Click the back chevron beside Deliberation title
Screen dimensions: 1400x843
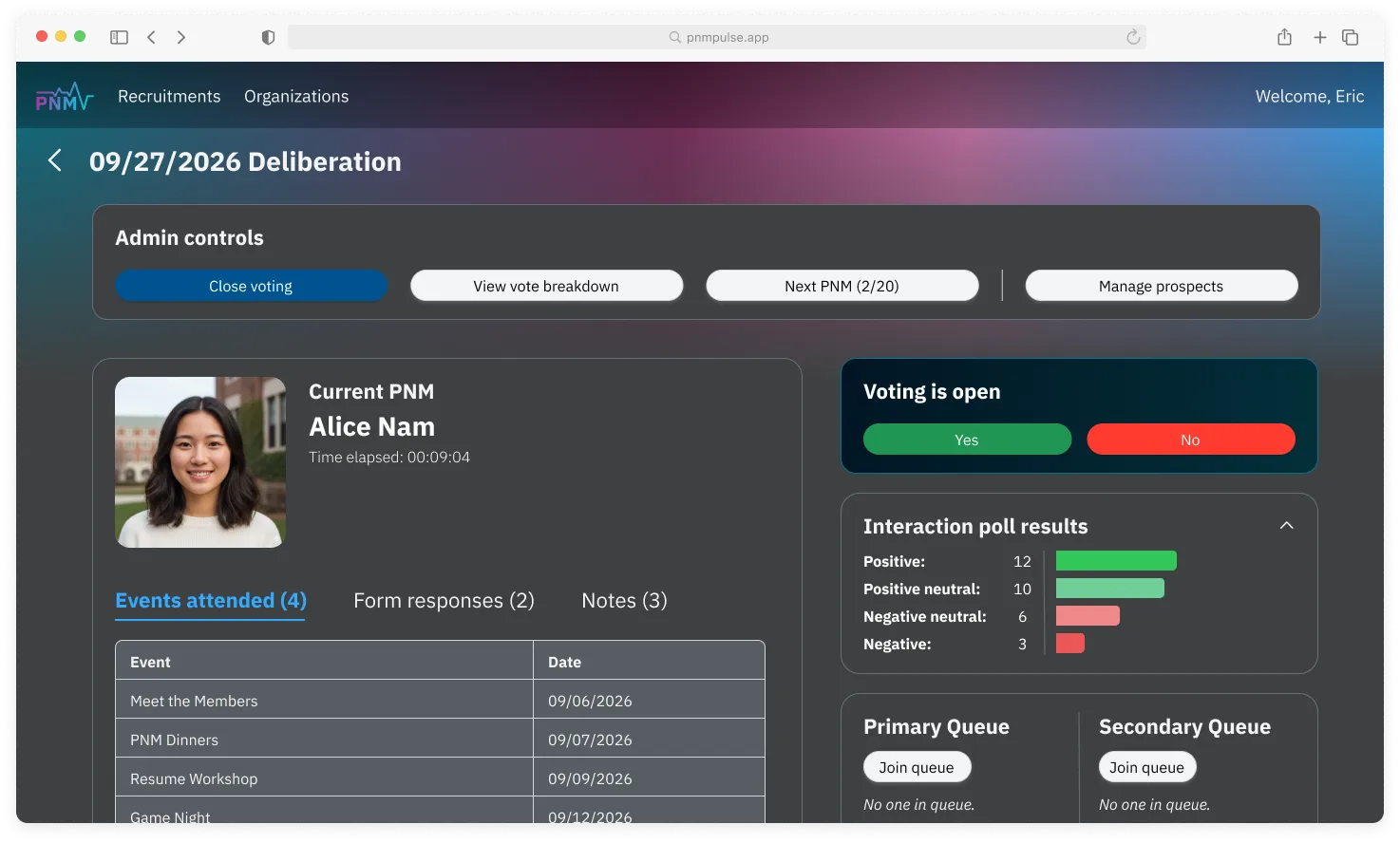[x=54, y=160]
